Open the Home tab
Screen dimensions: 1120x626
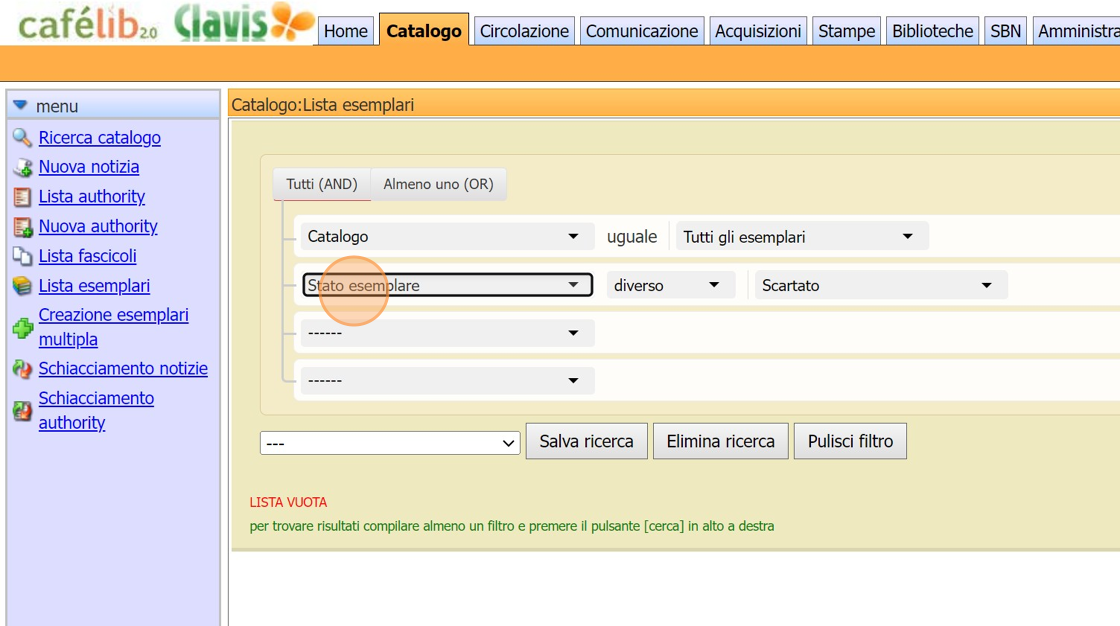346,31
